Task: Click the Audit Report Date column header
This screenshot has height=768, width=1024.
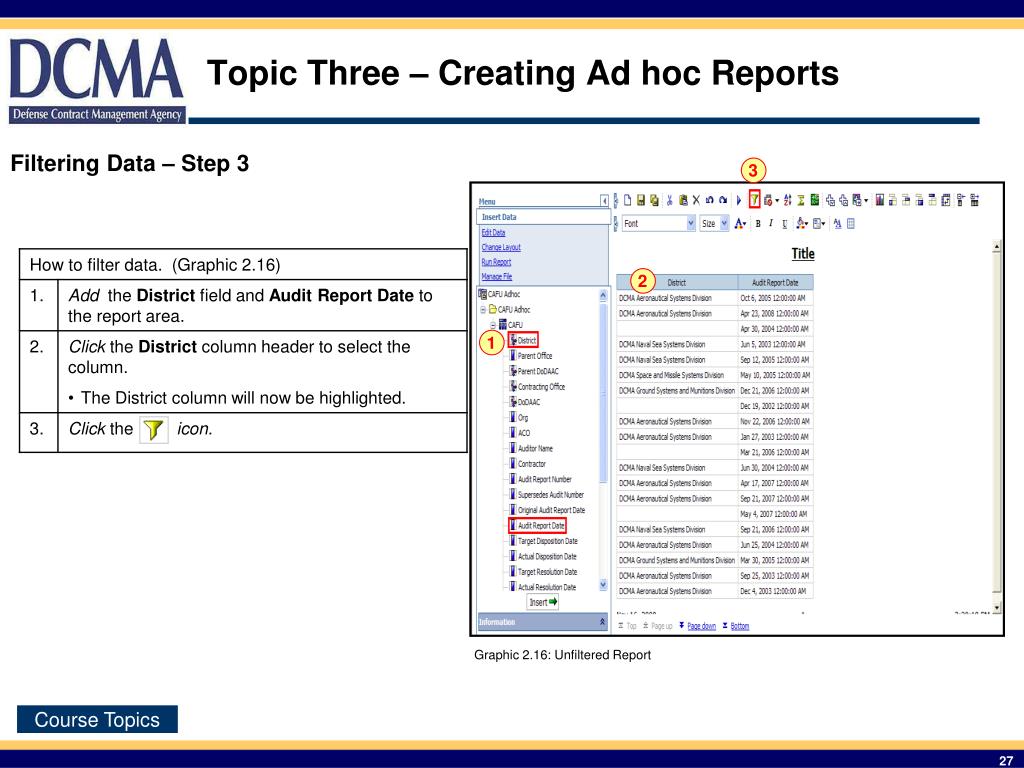Action: click(775, 283)
